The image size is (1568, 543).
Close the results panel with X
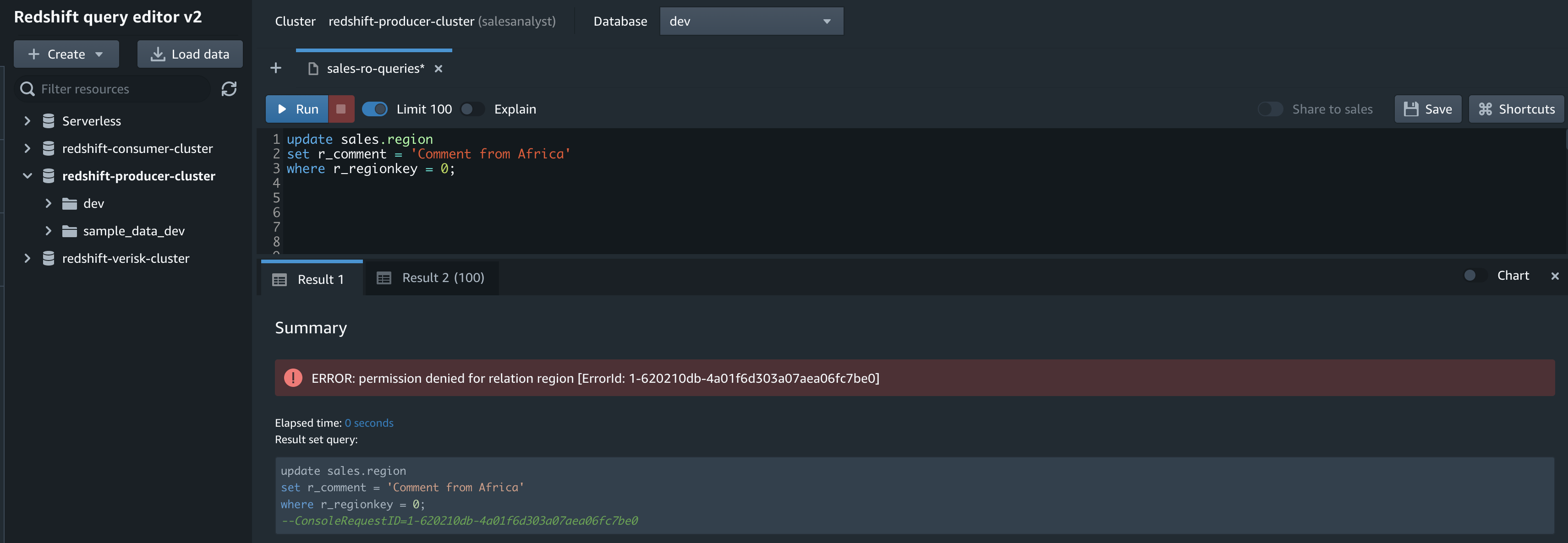coord(1555,276)
